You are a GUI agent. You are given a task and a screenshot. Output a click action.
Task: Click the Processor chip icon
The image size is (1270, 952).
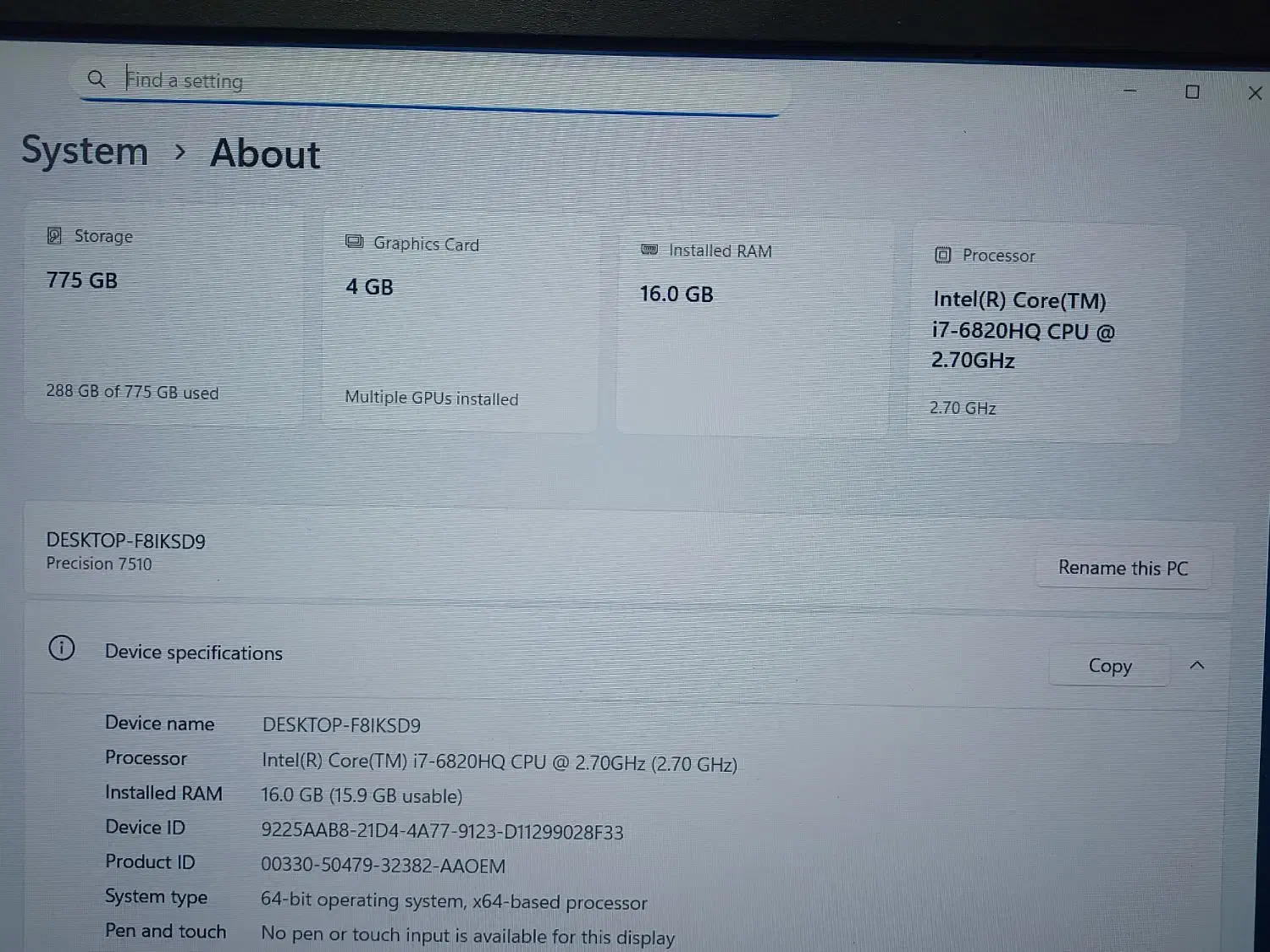pos(942,255)
